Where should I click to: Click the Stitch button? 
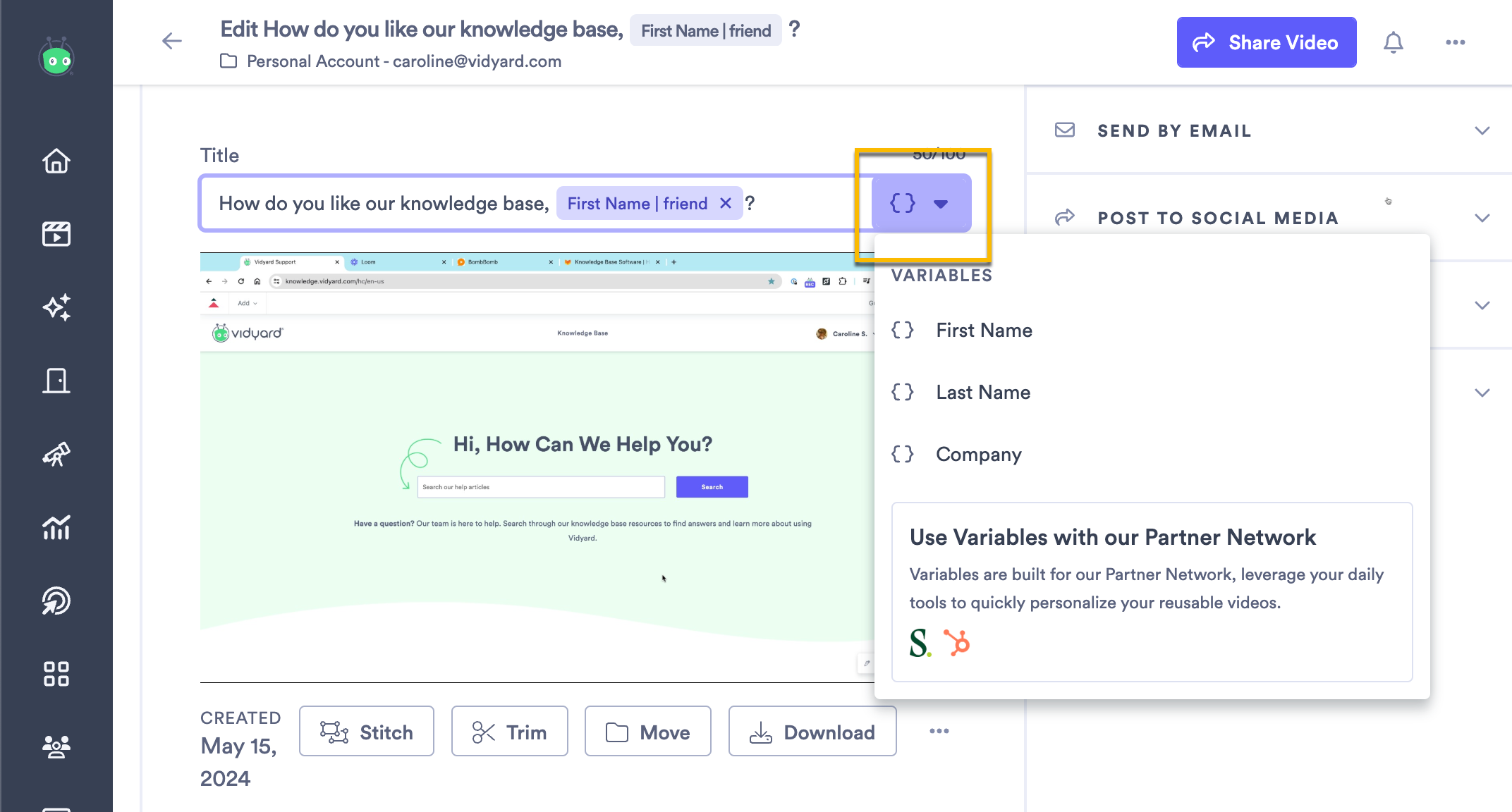(367, 732)
